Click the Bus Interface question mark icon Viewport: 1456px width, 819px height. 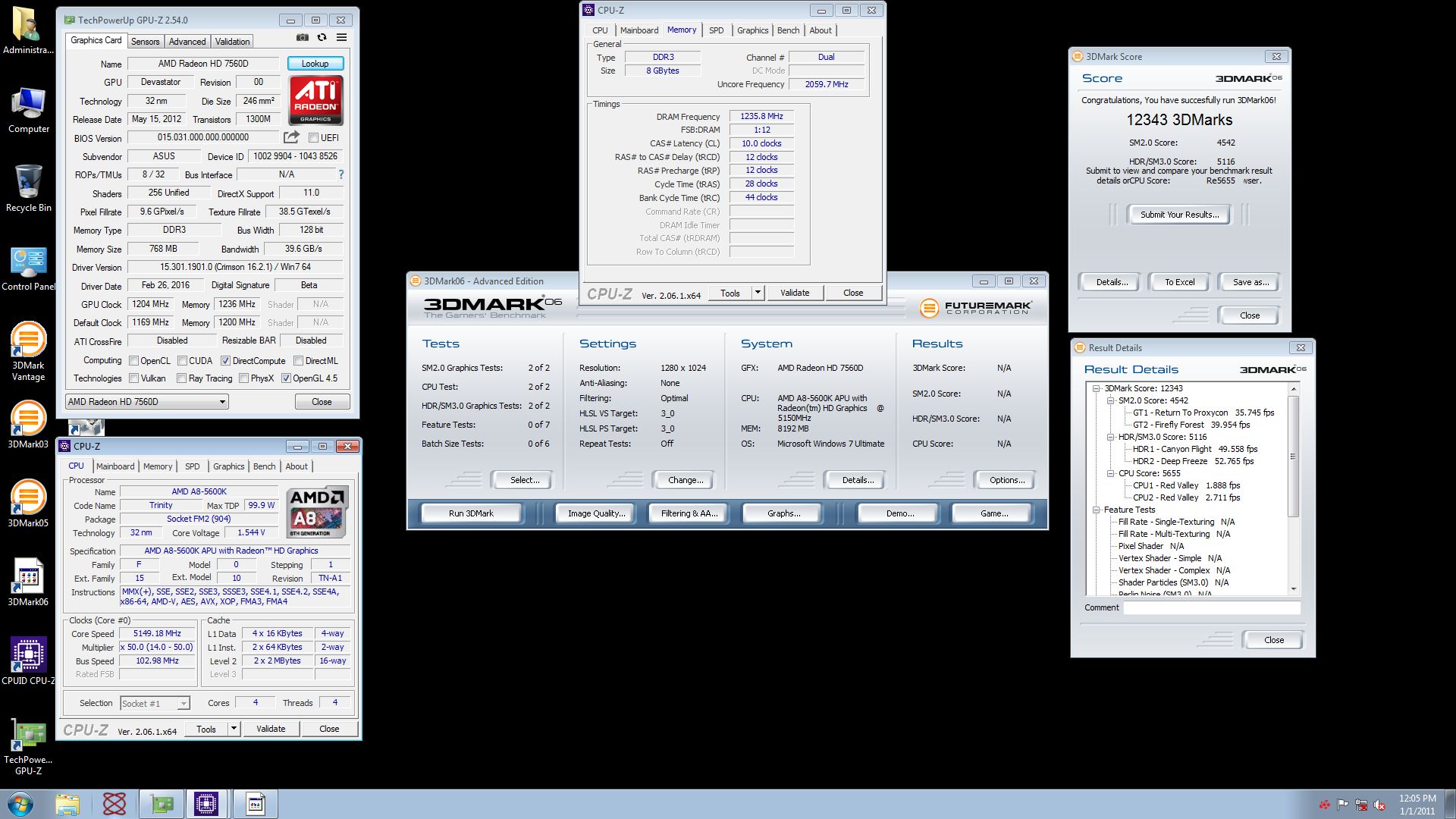click(341, 174)
